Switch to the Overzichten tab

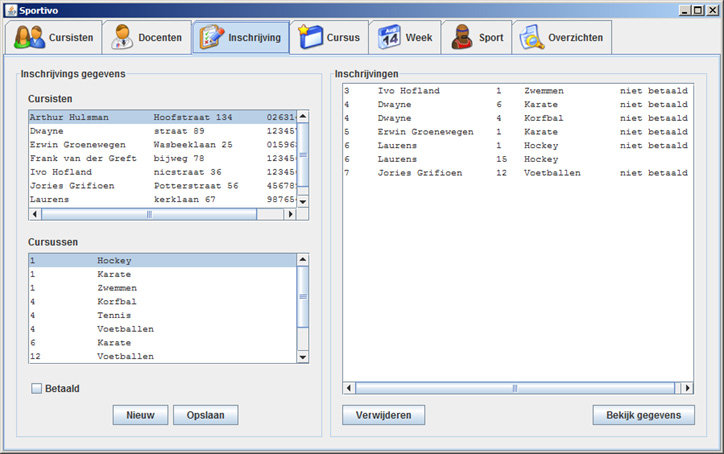coord(562,38)
